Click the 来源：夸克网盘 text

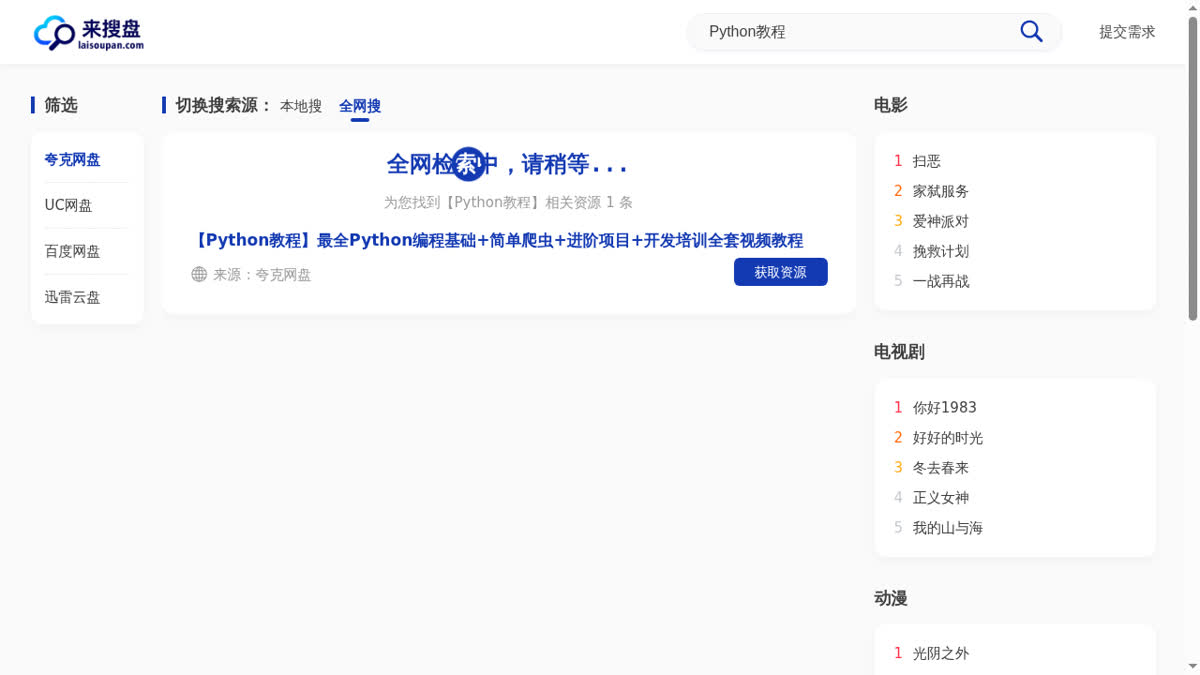pos(262,274)
